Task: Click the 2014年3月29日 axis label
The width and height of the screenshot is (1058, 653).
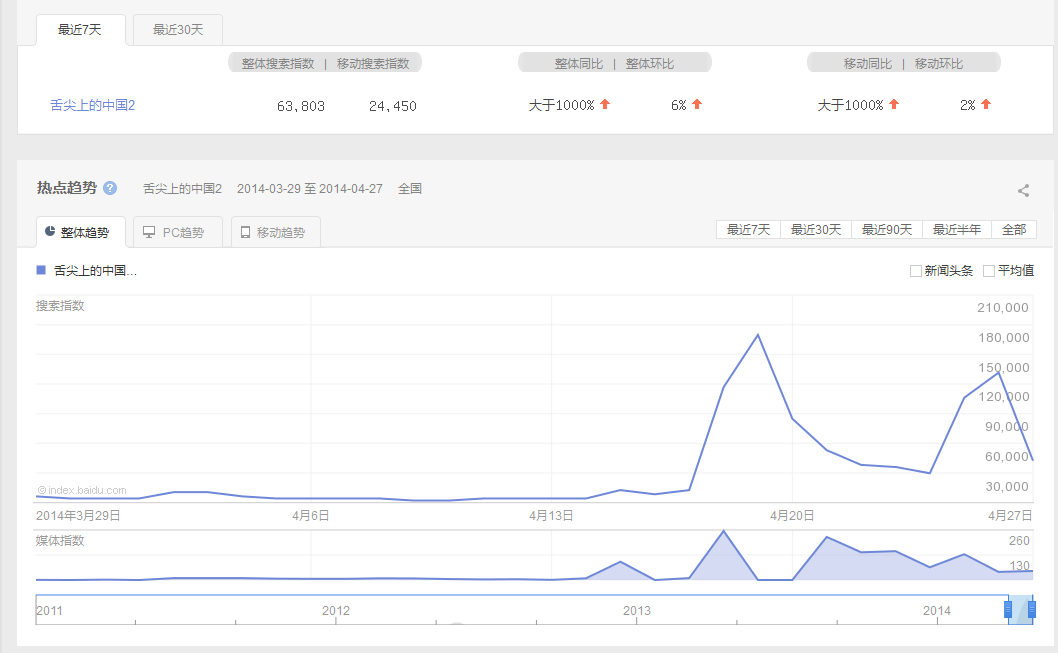Action: (78, 515)
